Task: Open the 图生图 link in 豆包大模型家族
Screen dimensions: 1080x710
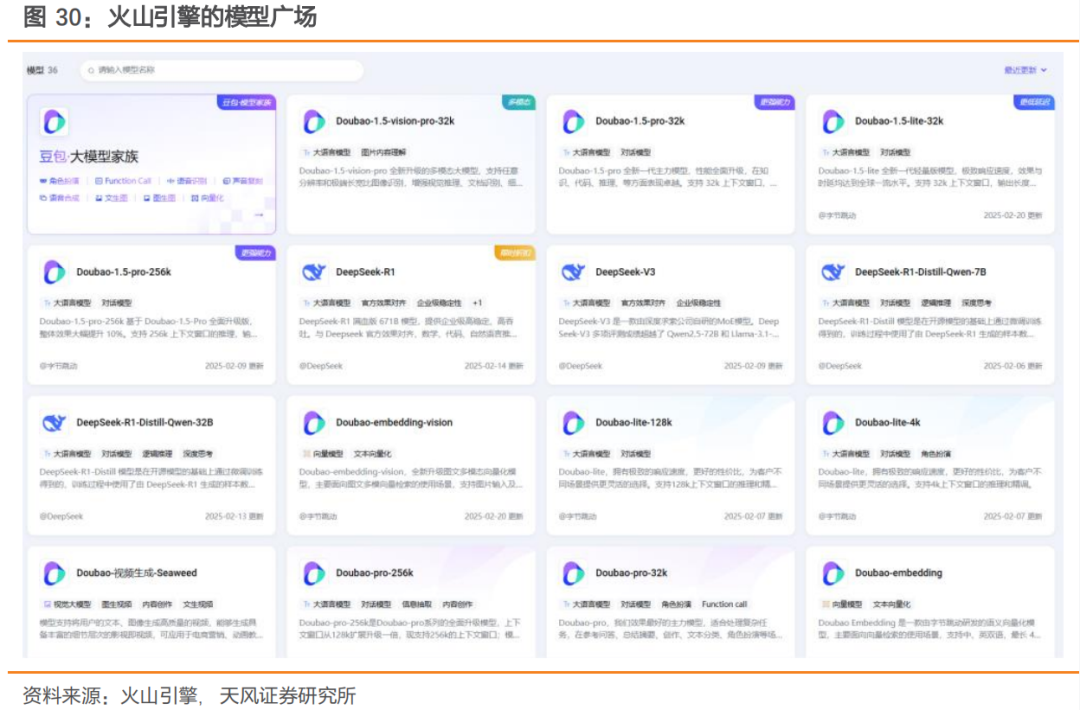Action: (x=160, y=198)
